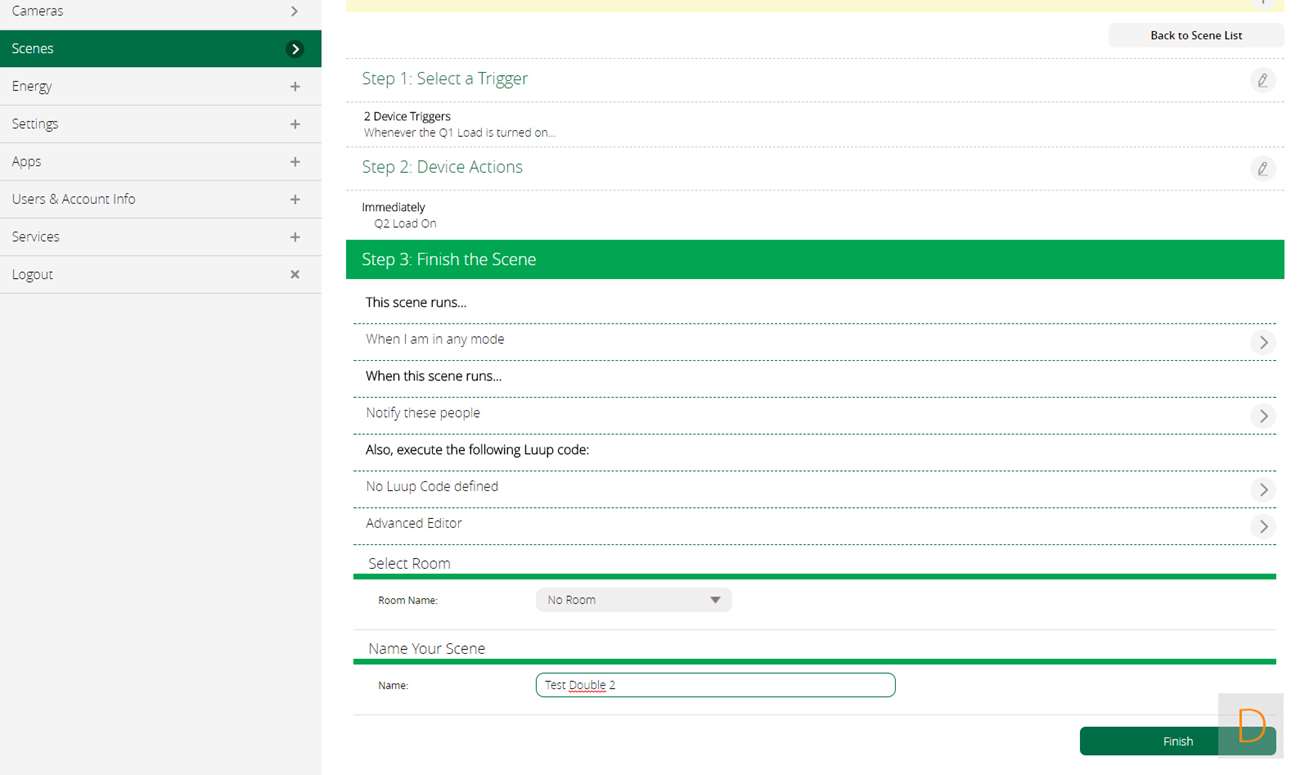Click the Logout X icon in sidebar
Screen dimensions: 1300x775
pyautogui.click(x=294, y=274)
